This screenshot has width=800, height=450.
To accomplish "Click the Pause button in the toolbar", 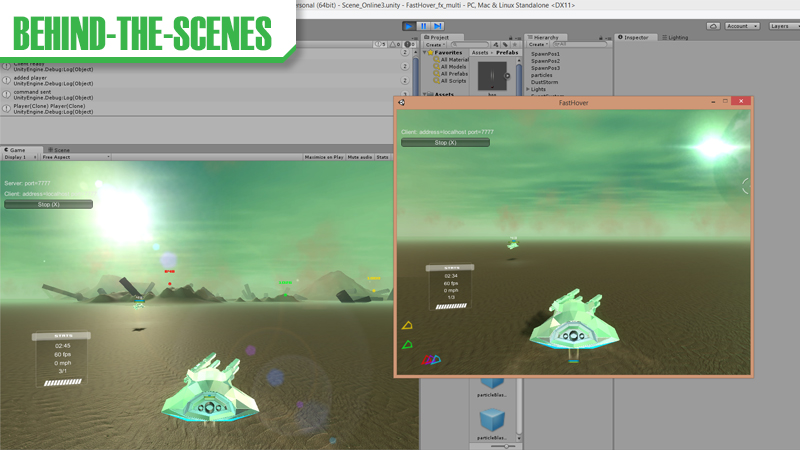I will (x=423, y=25).
